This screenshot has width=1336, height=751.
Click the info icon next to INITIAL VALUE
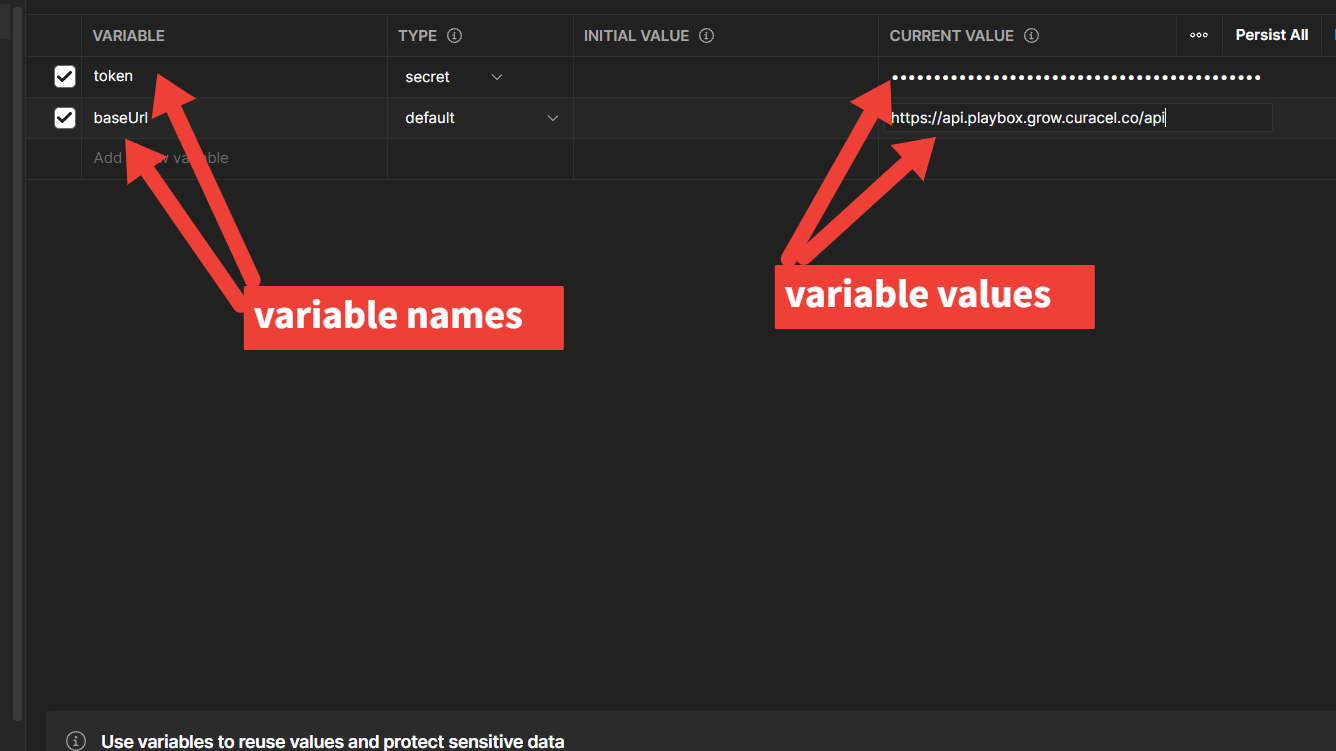707,36
